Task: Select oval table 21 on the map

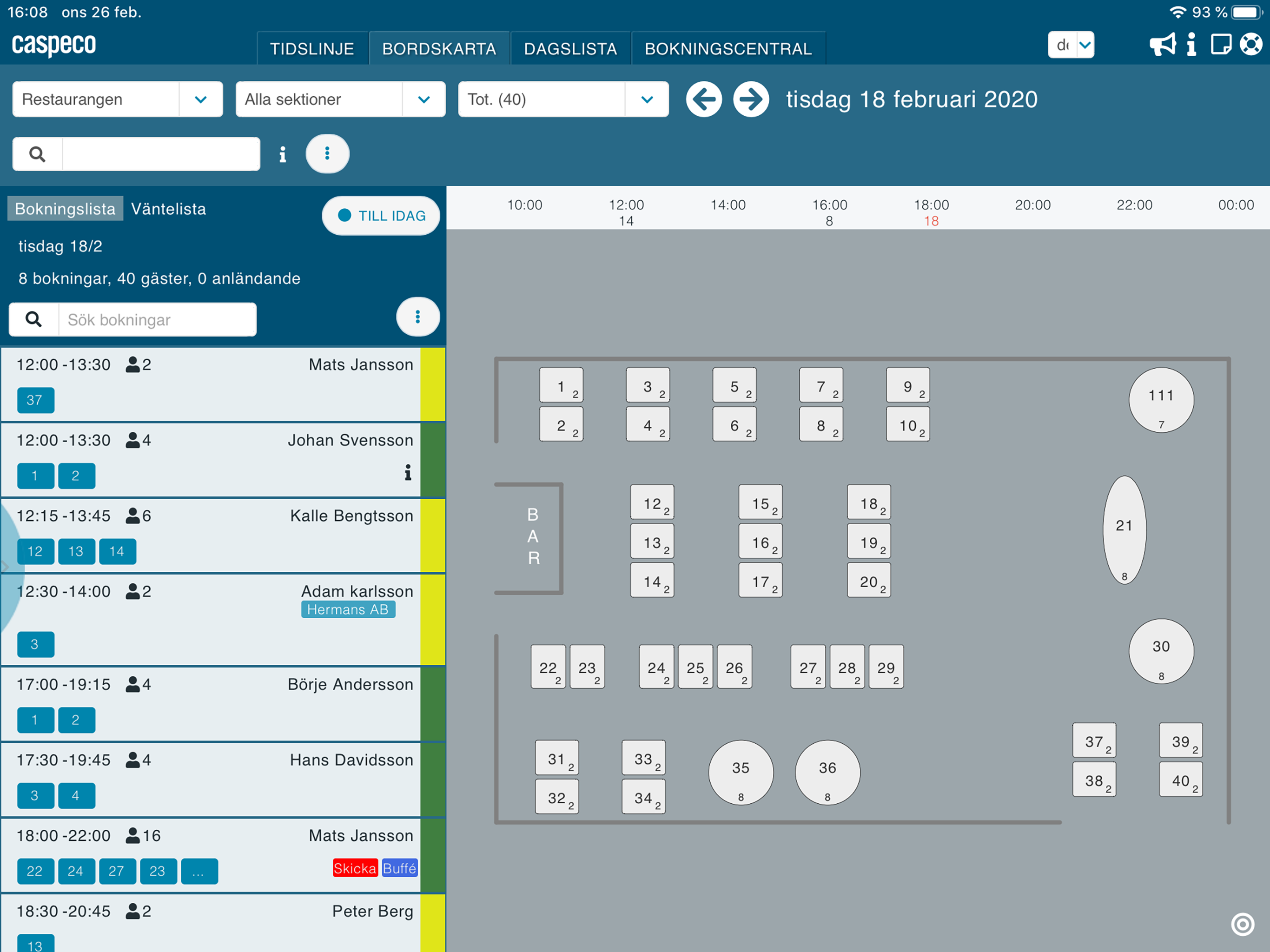Action: [x=1124, y=530]
